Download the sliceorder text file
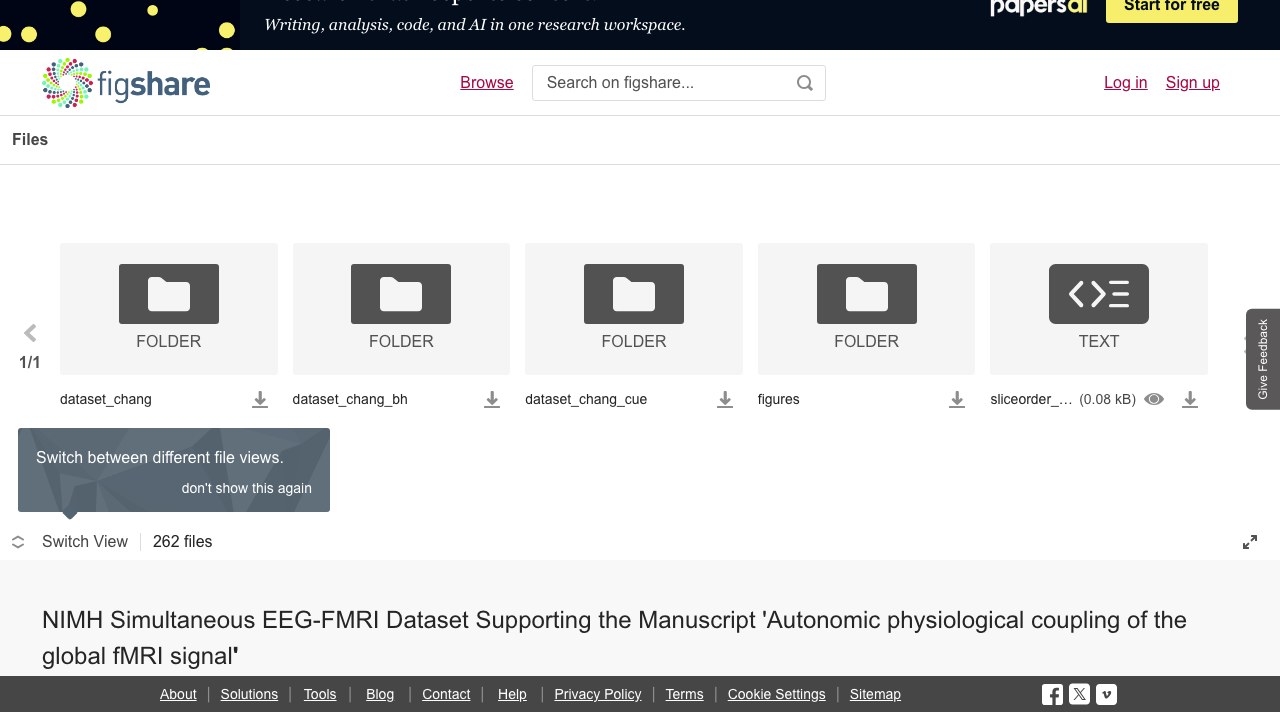1280x720 pixels. (1190, 399)
